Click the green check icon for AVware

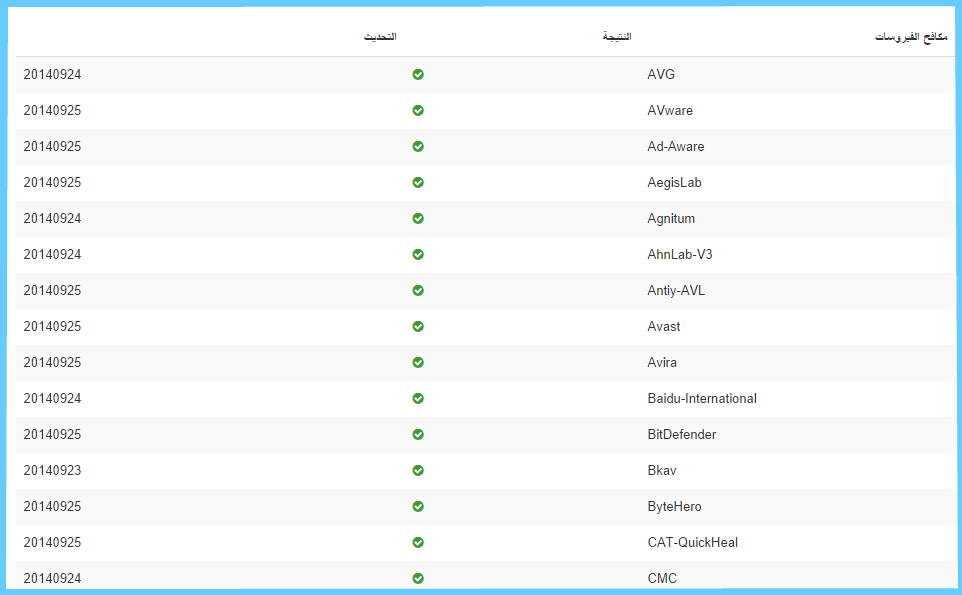pos(418,110)
